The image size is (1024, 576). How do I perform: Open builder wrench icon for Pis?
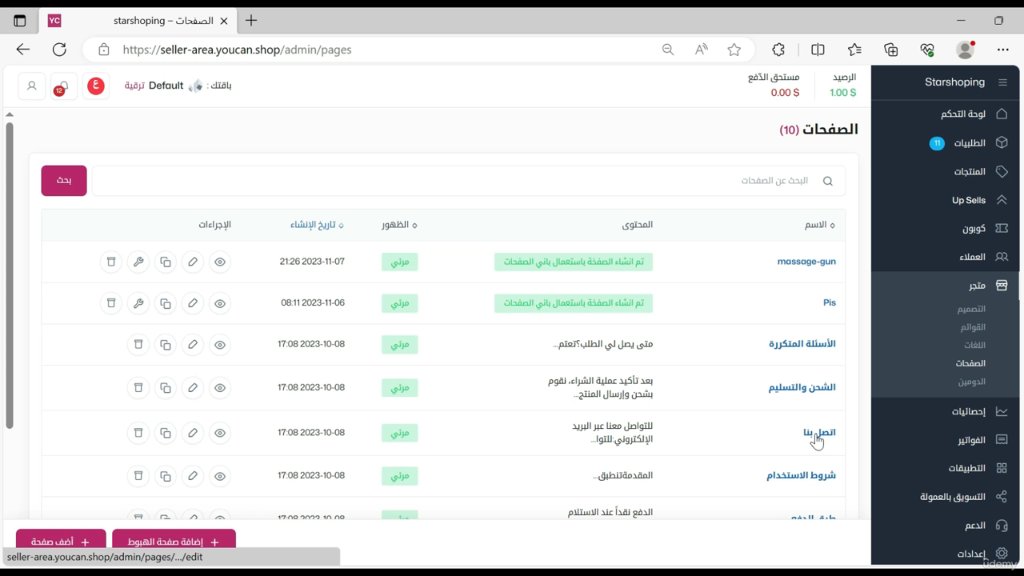pyautogui.click(x=138, y=304)
